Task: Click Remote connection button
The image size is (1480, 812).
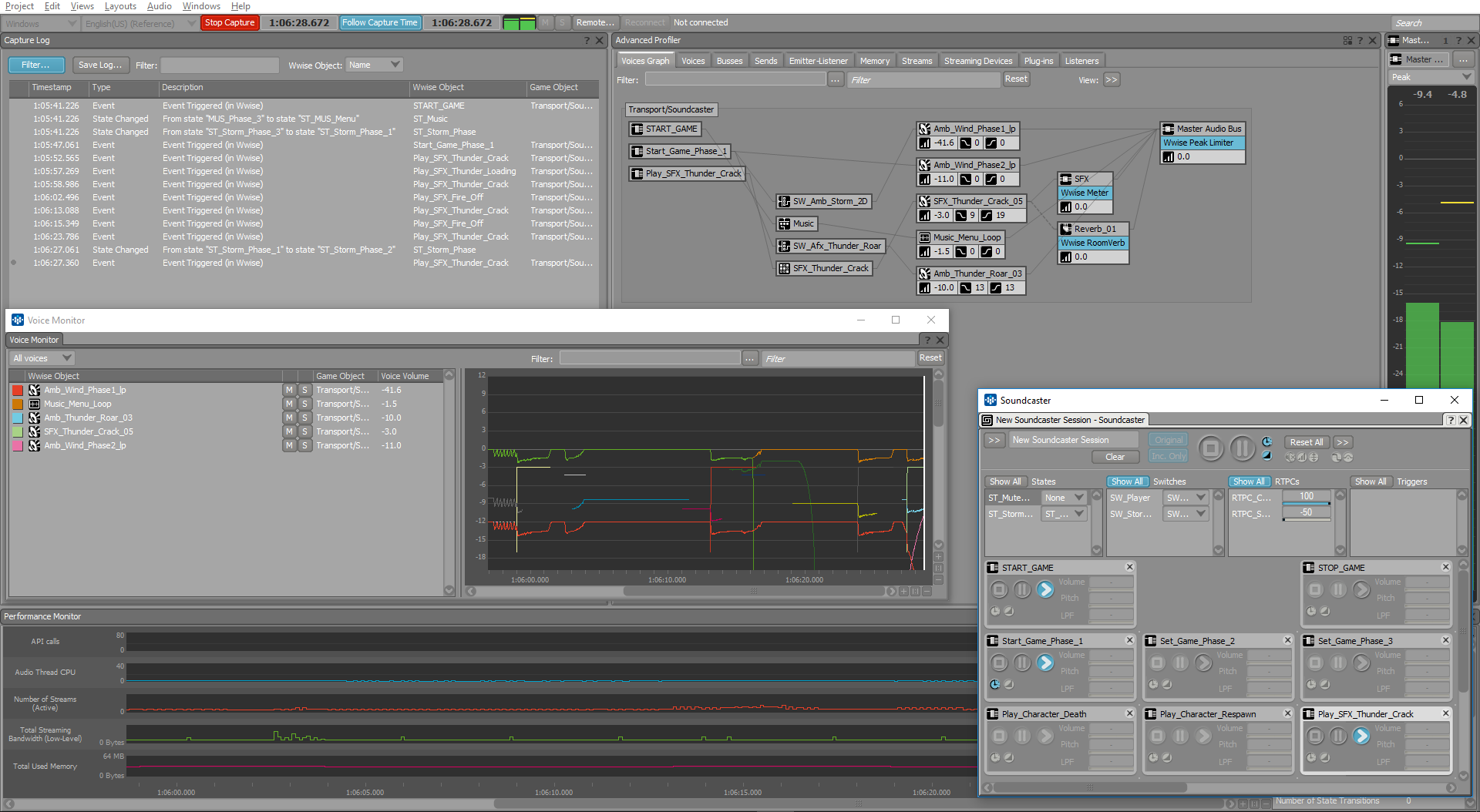Action: [x=595, y=22]
